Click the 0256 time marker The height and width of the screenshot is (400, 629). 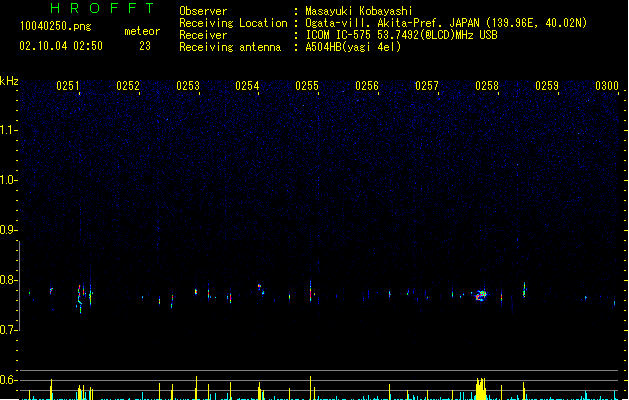coord(367,86)
